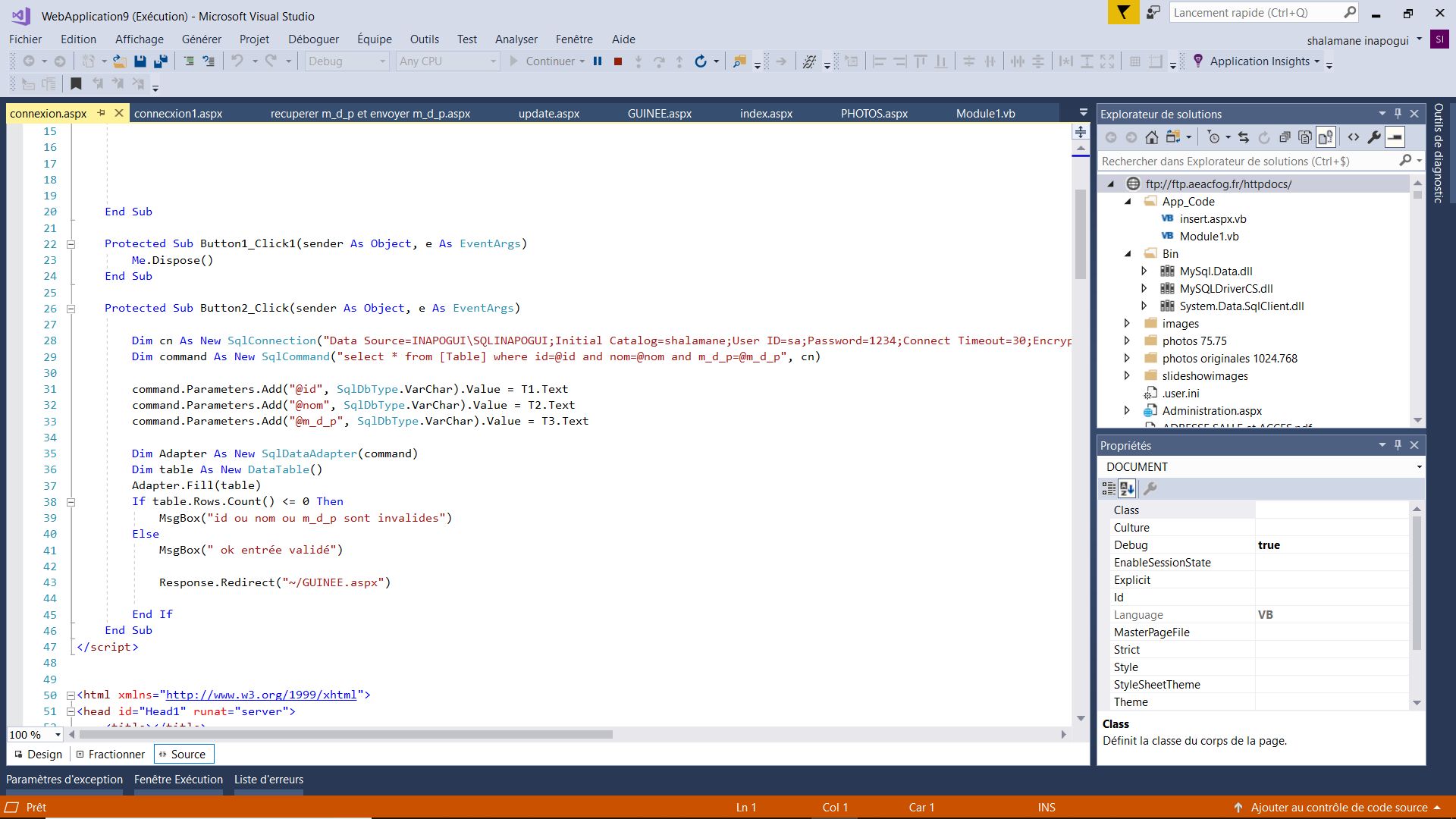The width and height of the screenshot is (1456, 819).
Task: Open the Outils de diagnostic side tab
Action: 1438,153
